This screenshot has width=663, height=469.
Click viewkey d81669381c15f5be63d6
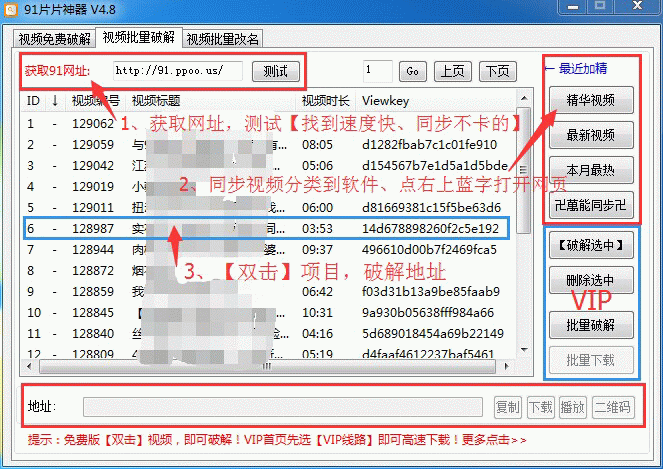tap(431, 208)
